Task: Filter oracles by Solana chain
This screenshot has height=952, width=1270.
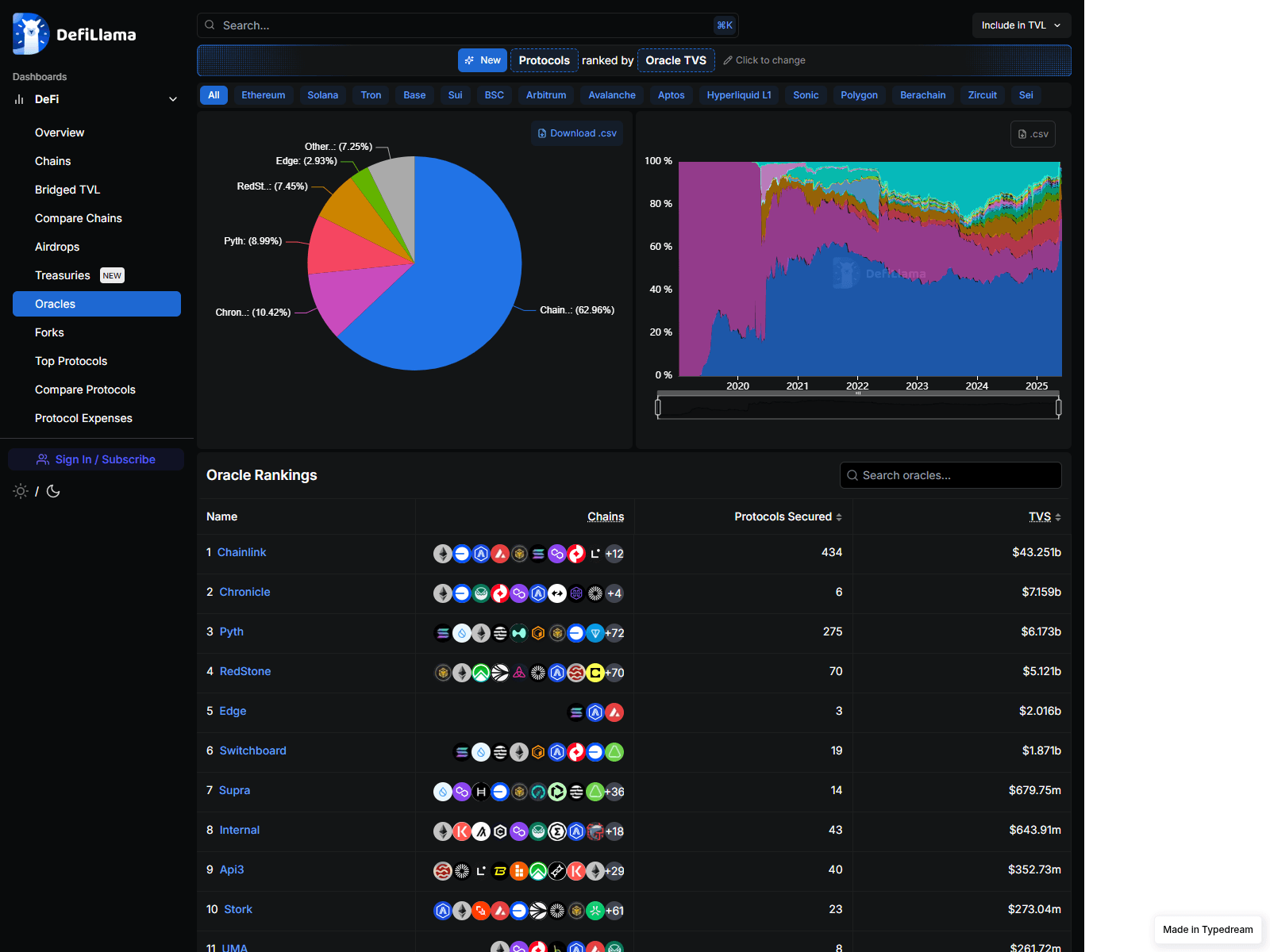Action: click(x=323, y=95)
